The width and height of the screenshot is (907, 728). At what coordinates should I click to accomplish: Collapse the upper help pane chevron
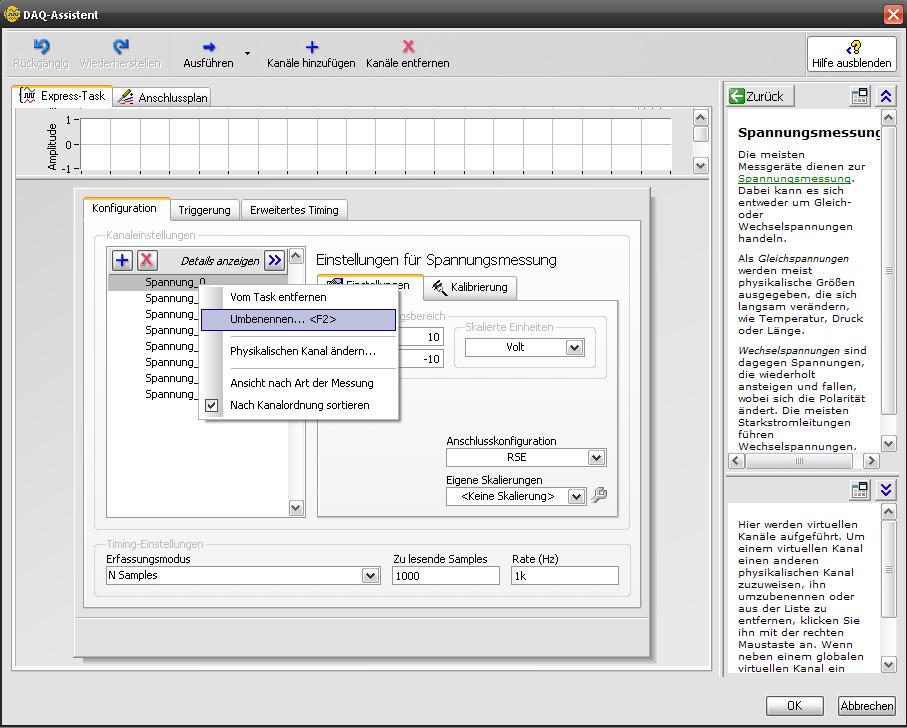pos(886,96)
